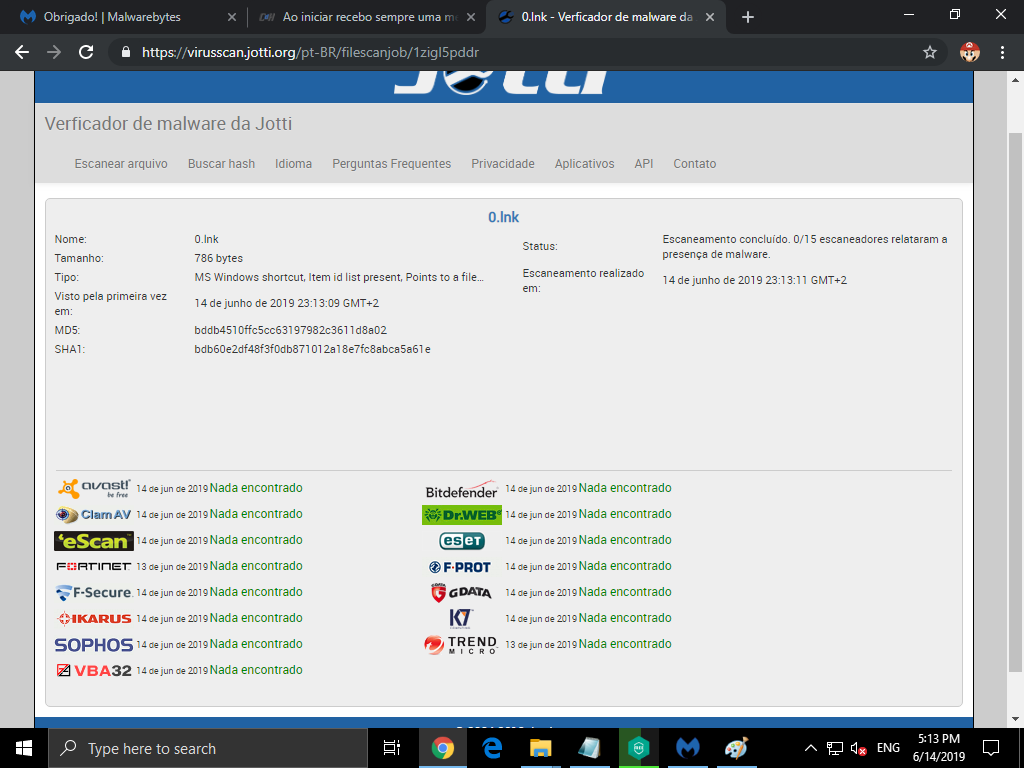The width and height of the screenshot is (1024, 768).
Task: Open Malwarebytes from the taskbar
Action: (688, 748)
